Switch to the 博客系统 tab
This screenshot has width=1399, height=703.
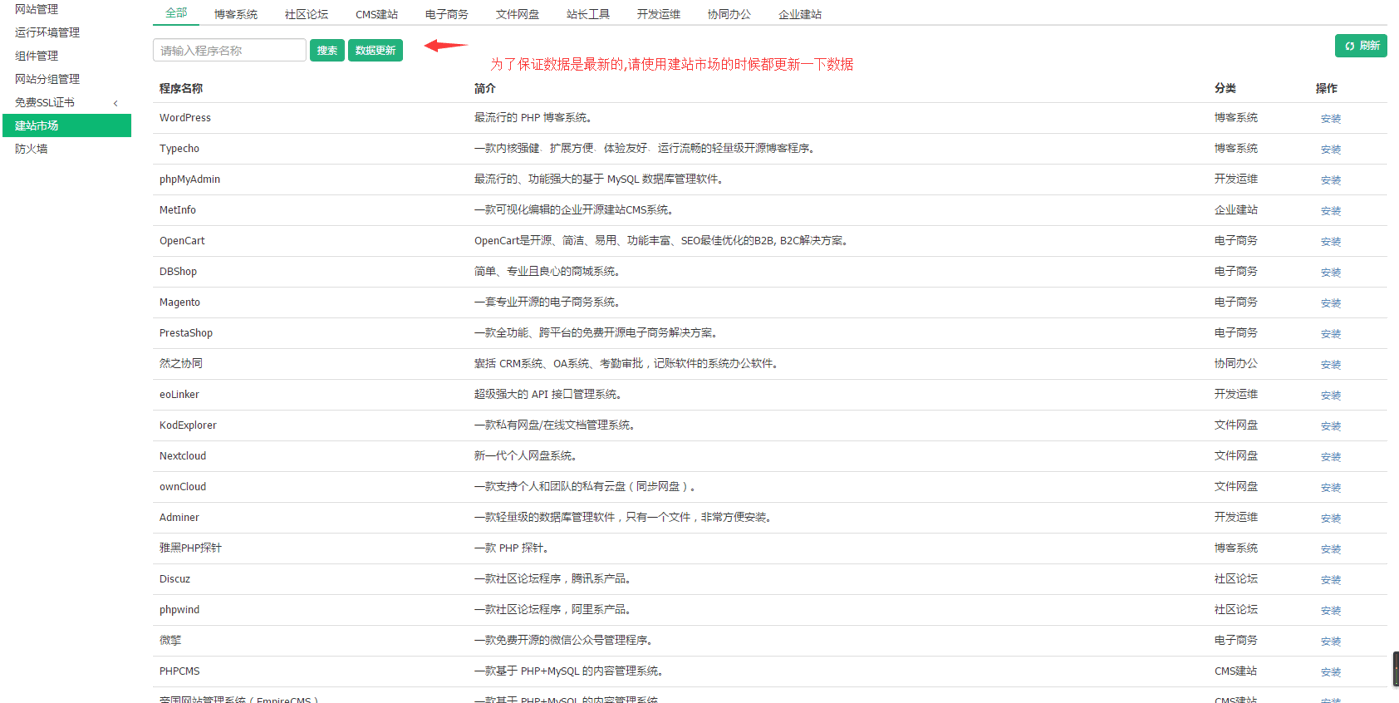pyautogui.click(x=235, y=14)
